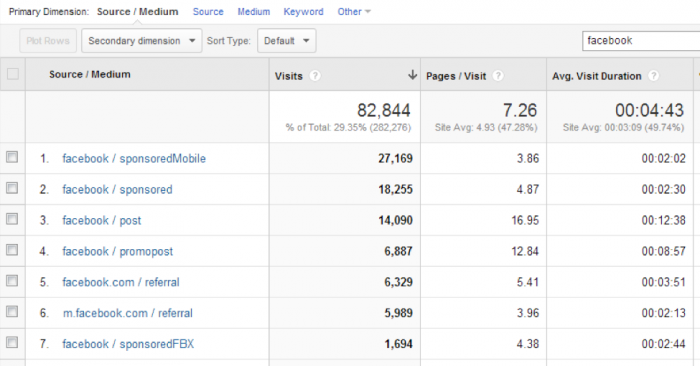
Task: Tick the checkbox for facebook / post row
Action: tap(12, 219)
